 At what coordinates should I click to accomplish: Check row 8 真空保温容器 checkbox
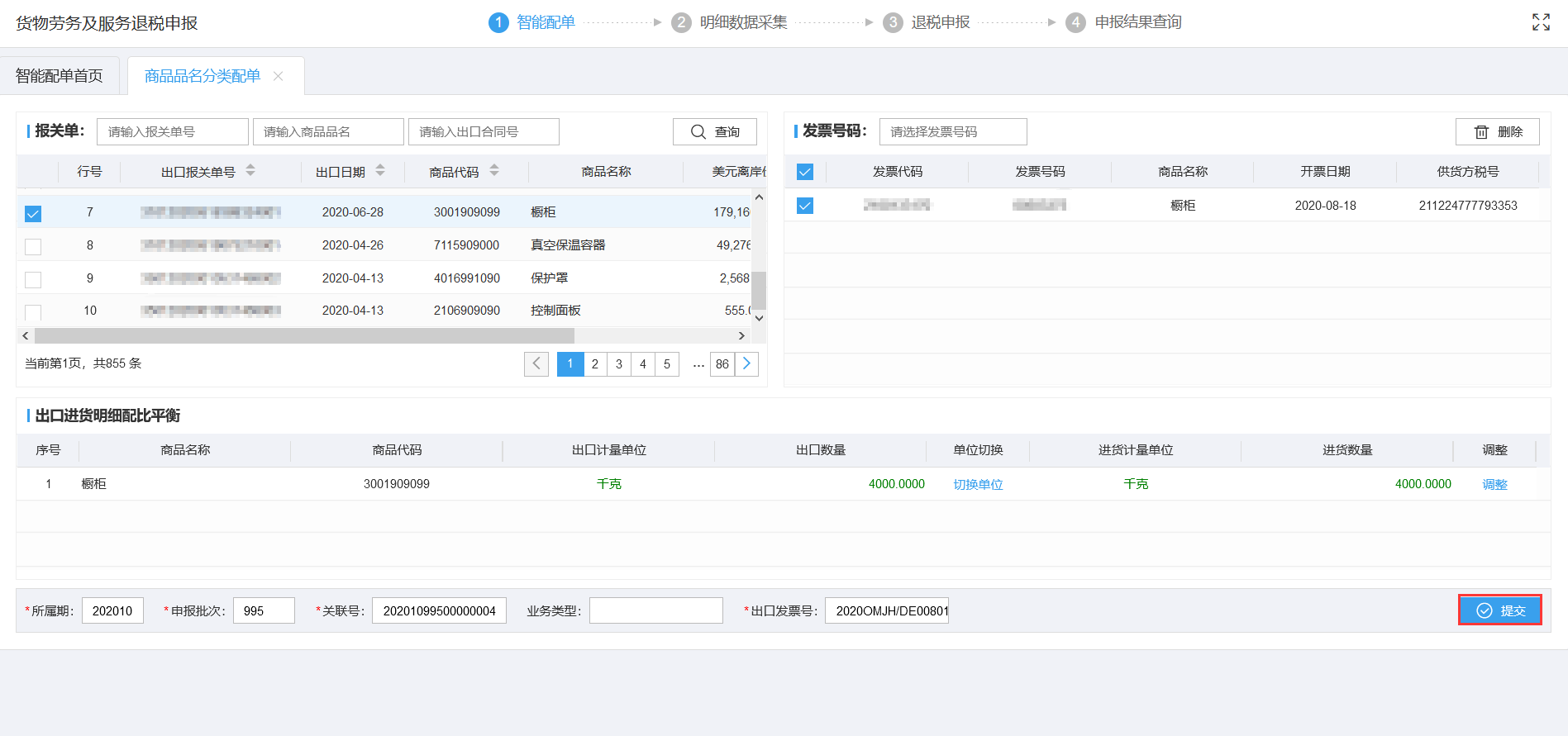33,246
